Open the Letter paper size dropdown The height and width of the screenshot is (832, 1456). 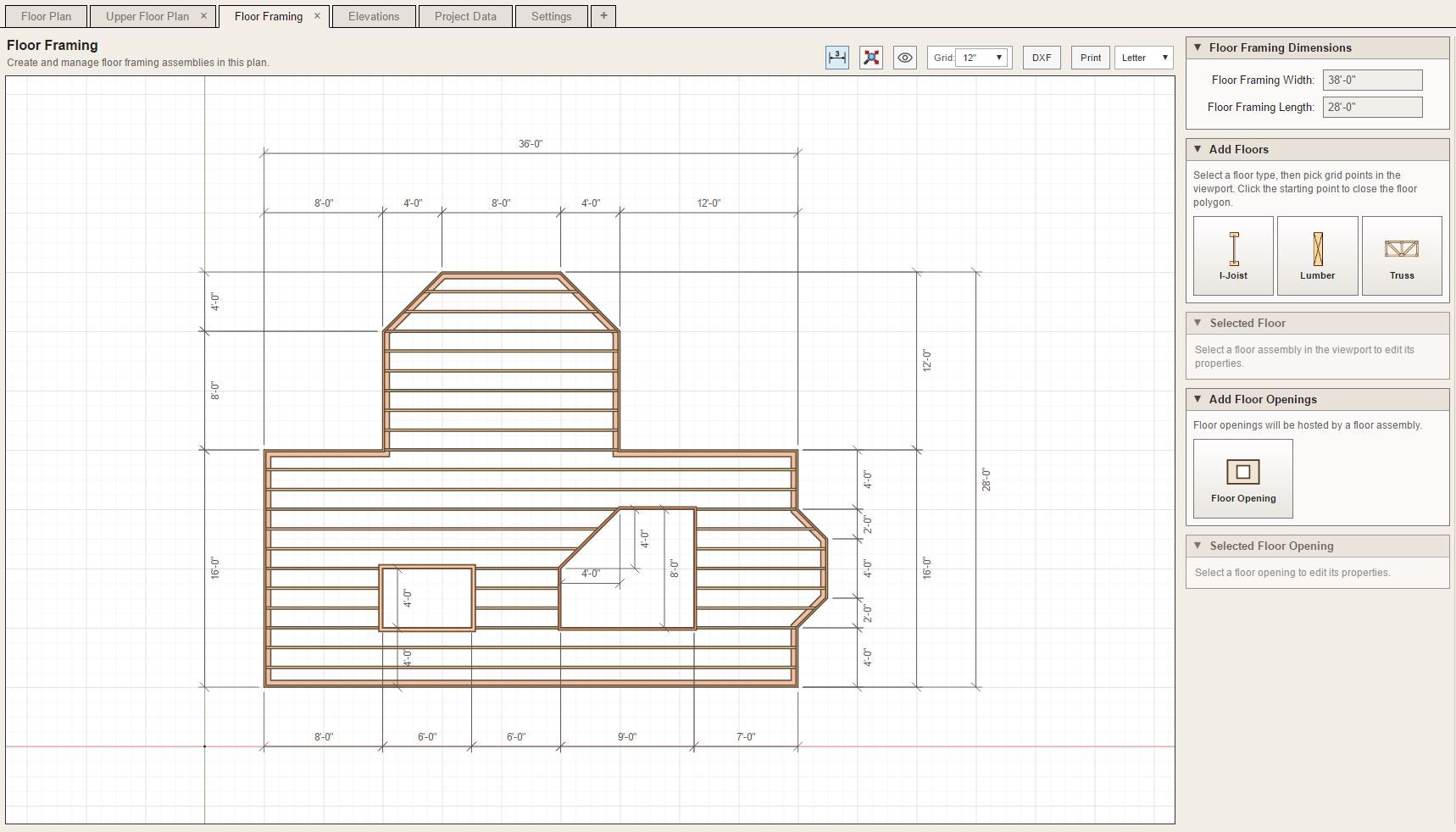coord(1144,58)
